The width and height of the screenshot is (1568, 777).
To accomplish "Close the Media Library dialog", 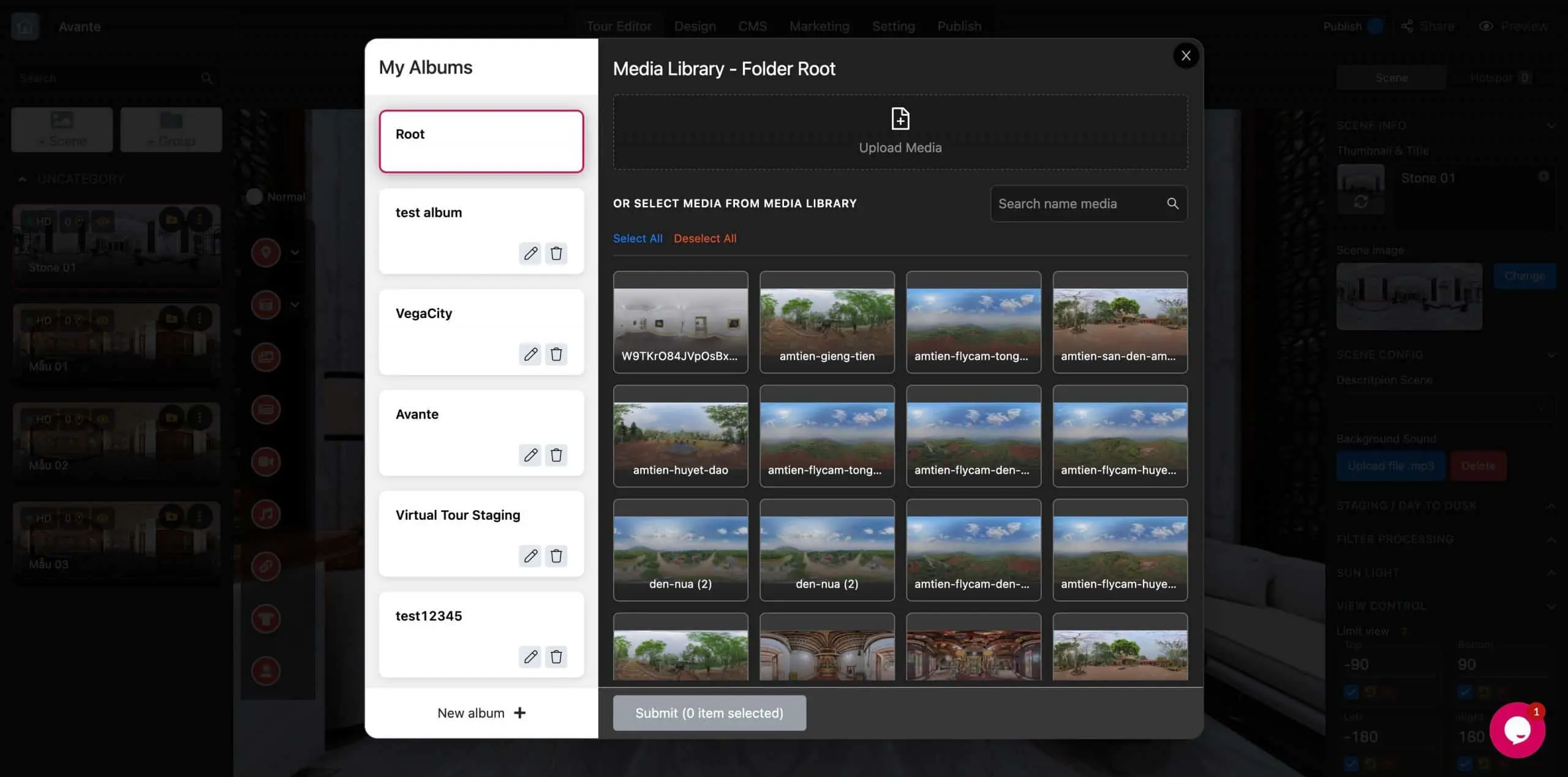I will [x=1186, y=56].
